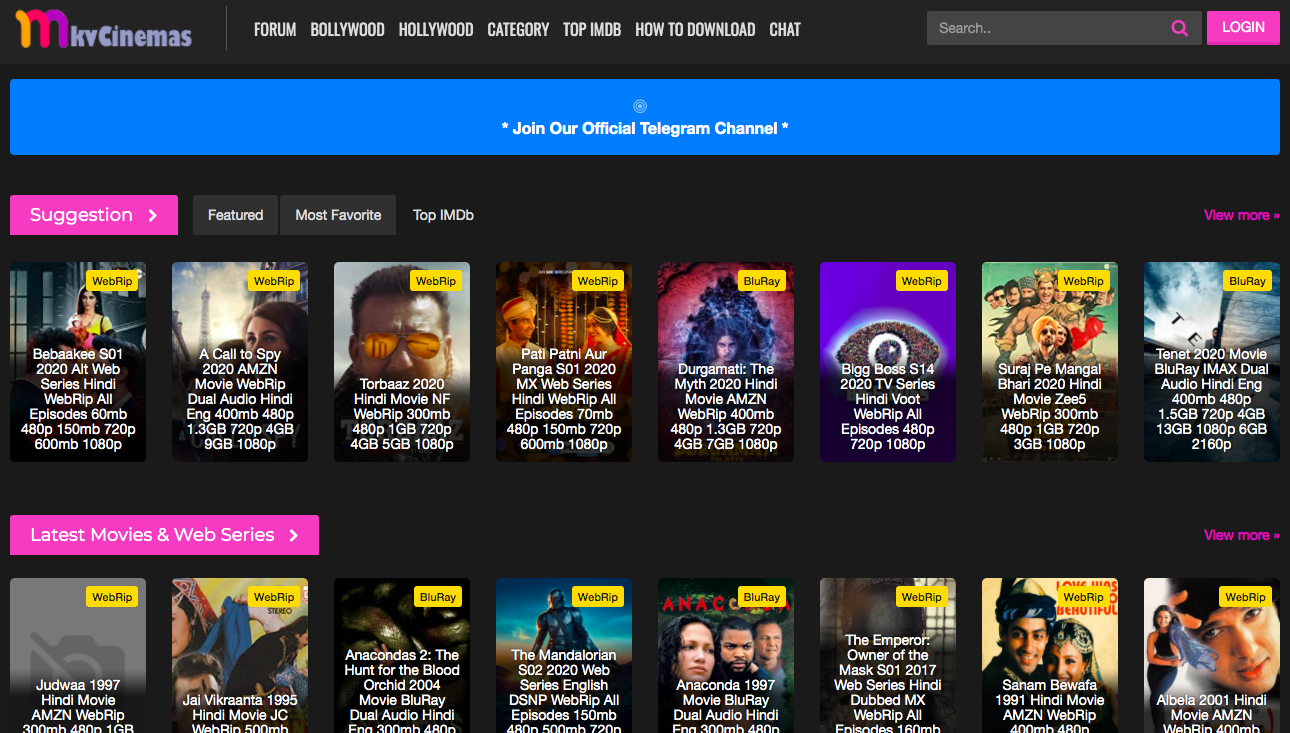This screenshot has width=1290, height=733.
Task: Click the MkvCinemas logo
Action: 104,29
